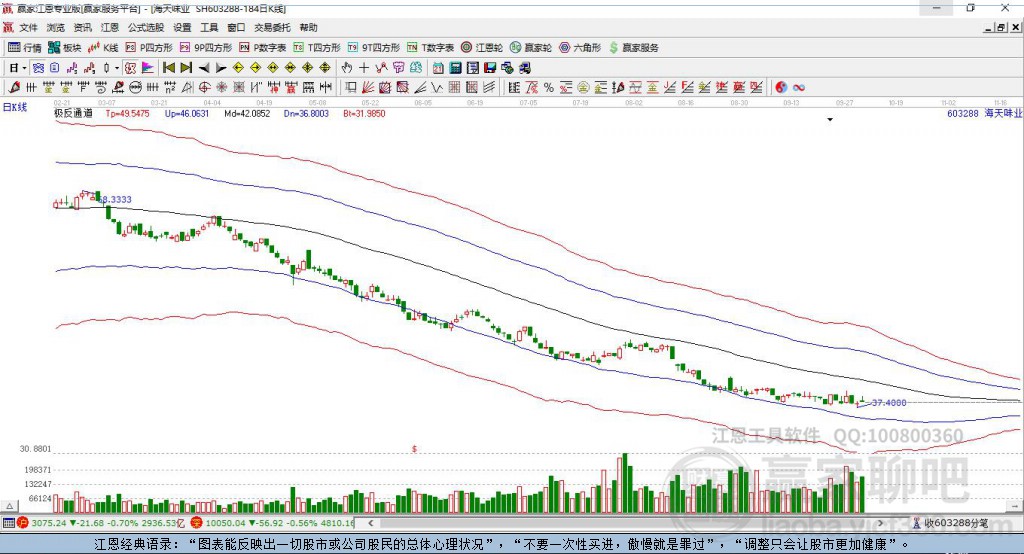Click the Md=42.0852 value
This screenshot has height=554, width=1024.
click(247, 114)
